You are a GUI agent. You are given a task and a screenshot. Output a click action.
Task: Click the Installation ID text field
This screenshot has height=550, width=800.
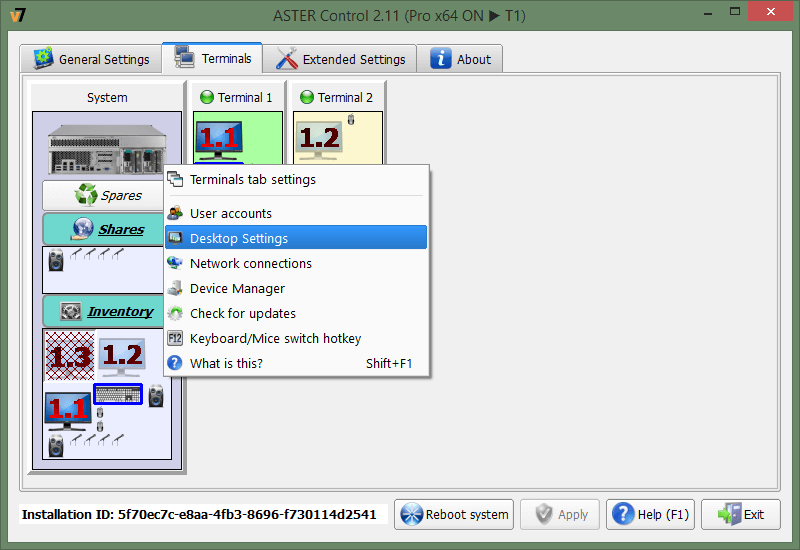pos(203,514)
